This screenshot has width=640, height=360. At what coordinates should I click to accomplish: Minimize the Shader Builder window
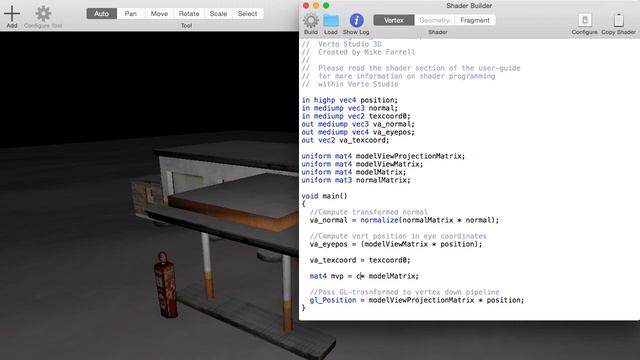[x=316, y=5]
